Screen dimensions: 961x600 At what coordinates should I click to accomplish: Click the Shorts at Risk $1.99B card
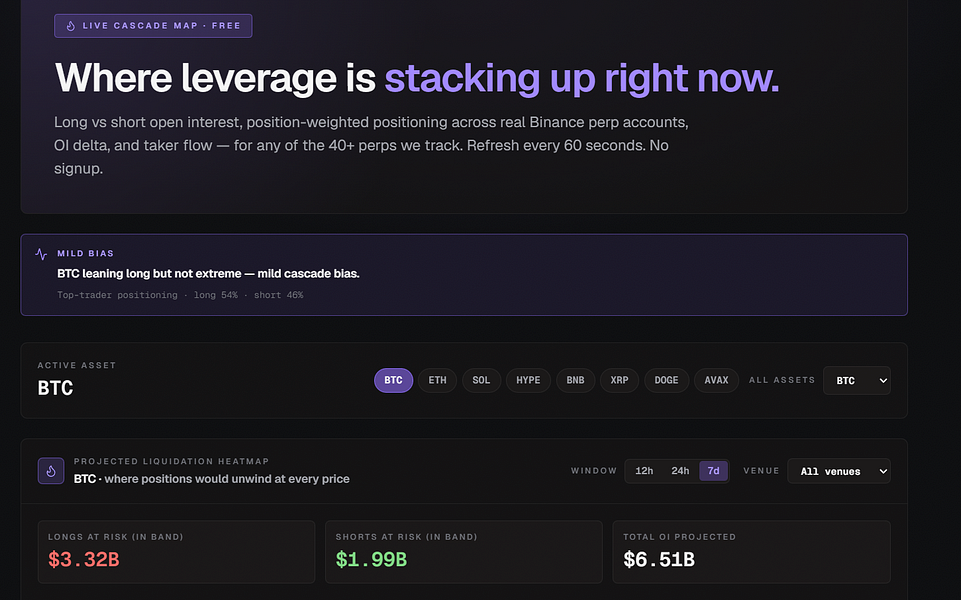coord(464,552)
